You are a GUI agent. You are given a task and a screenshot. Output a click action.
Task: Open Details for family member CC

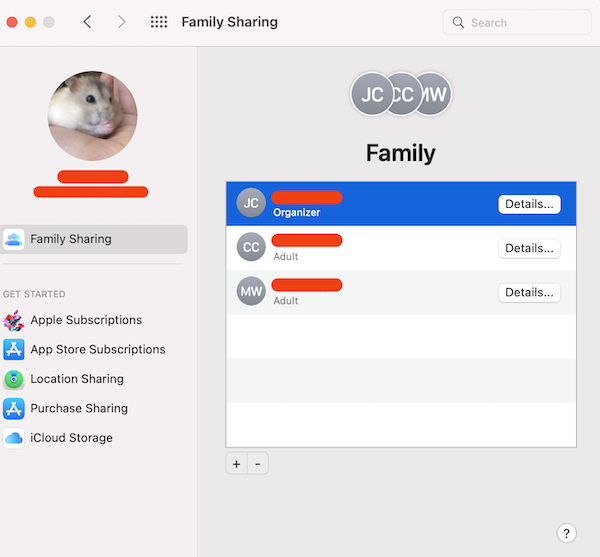click(x=529, y=248)
